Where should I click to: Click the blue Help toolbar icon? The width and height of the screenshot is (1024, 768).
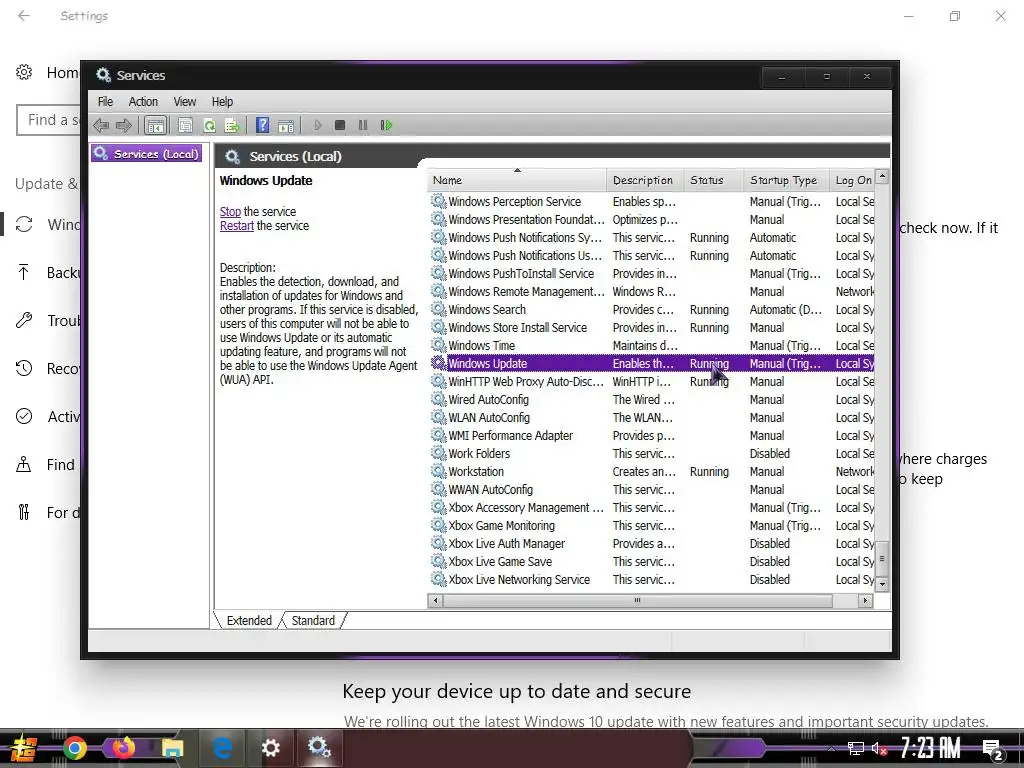(x=262, y=125)
